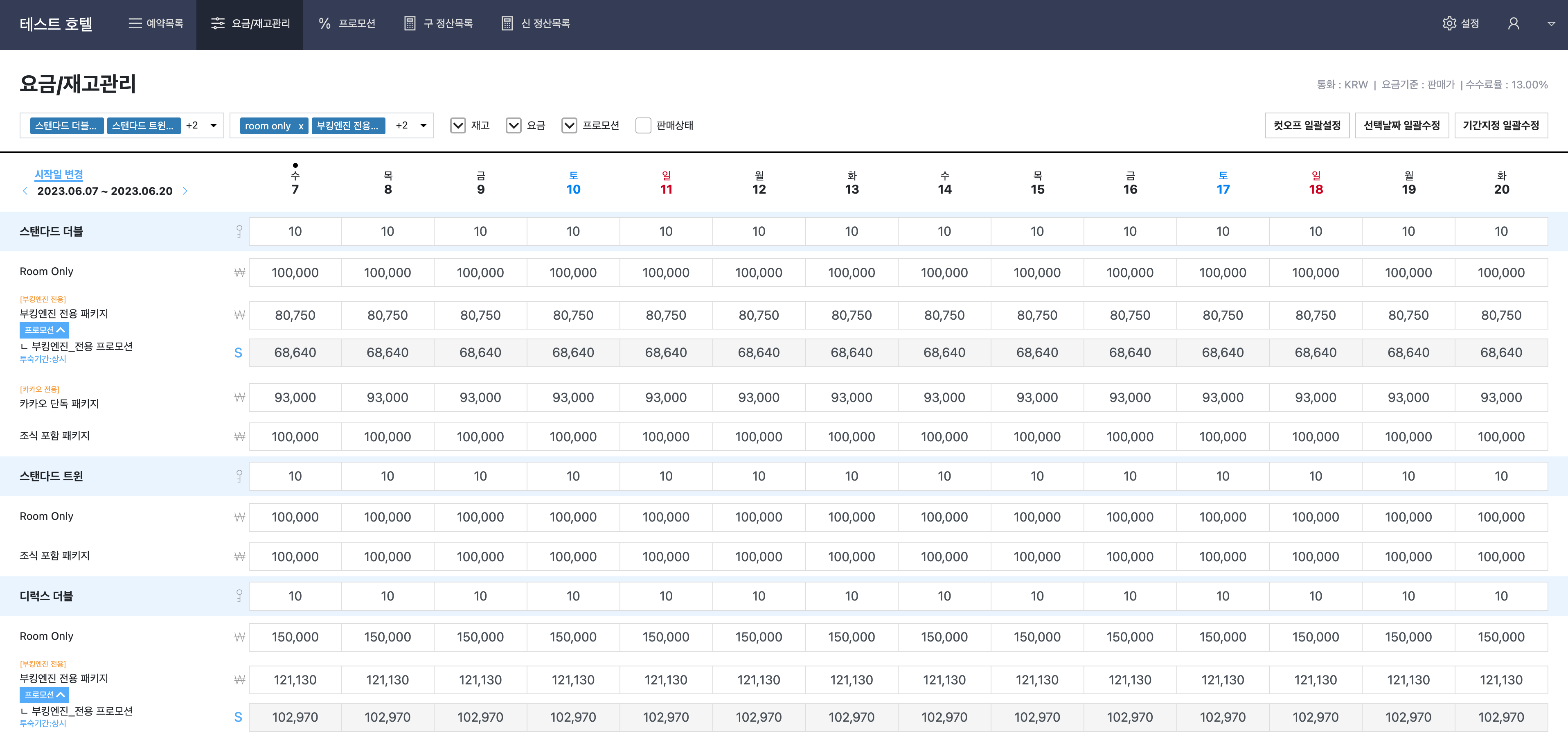Edit 80,750 rate on Saturday 10
1568x745 pixels.
573,316
